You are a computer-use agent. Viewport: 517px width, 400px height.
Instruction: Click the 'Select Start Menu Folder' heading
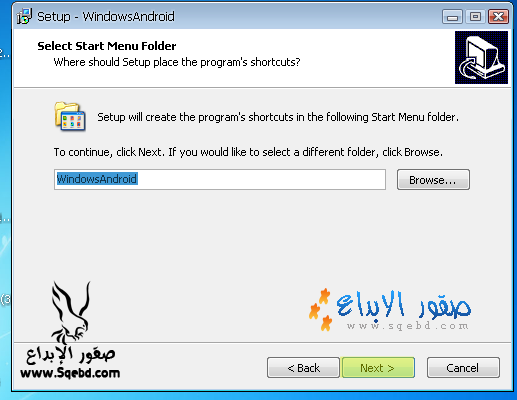coord(107,46)
